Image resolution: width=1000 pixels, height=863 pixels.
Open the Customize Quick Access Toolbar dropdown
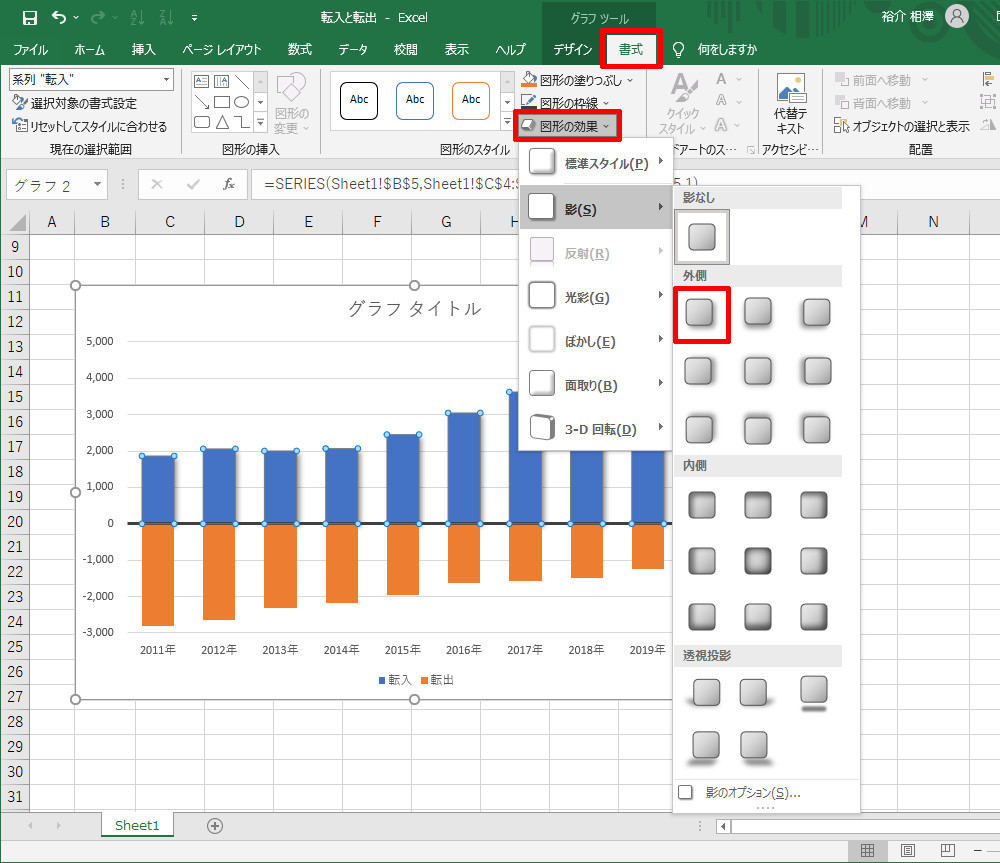pos(195,18)
